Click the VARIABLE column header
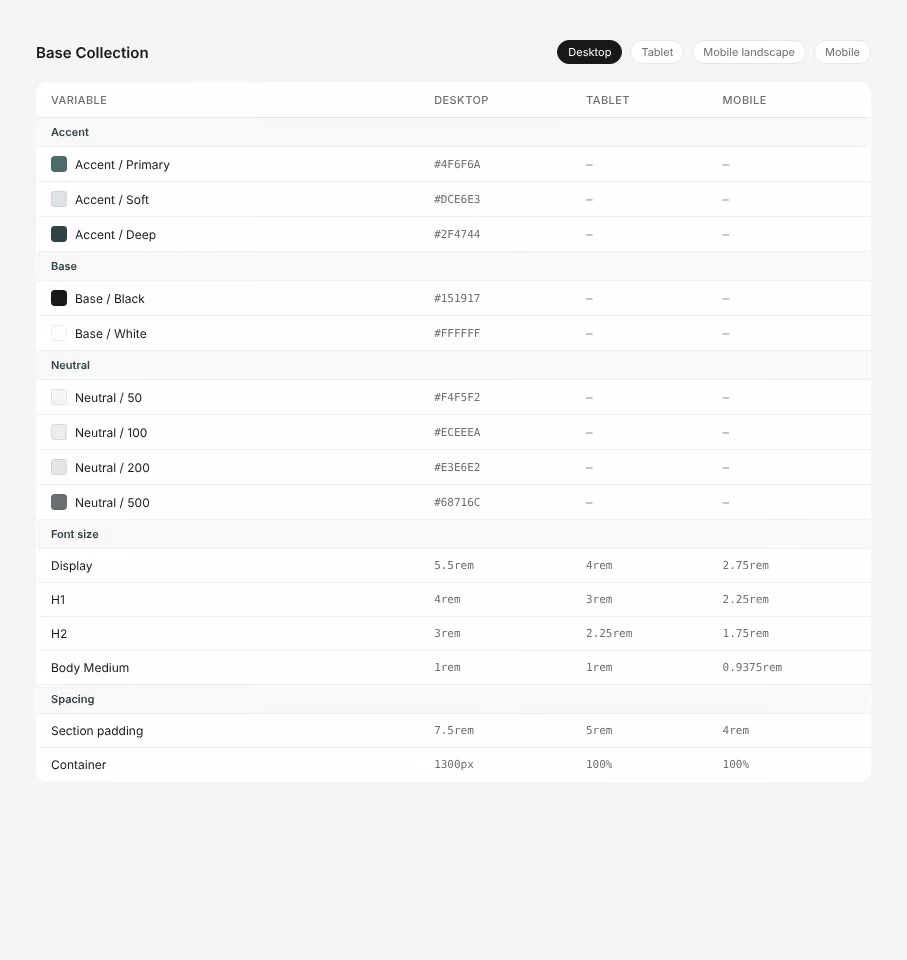This screenshot has width=907, height=960. (78, 100)
